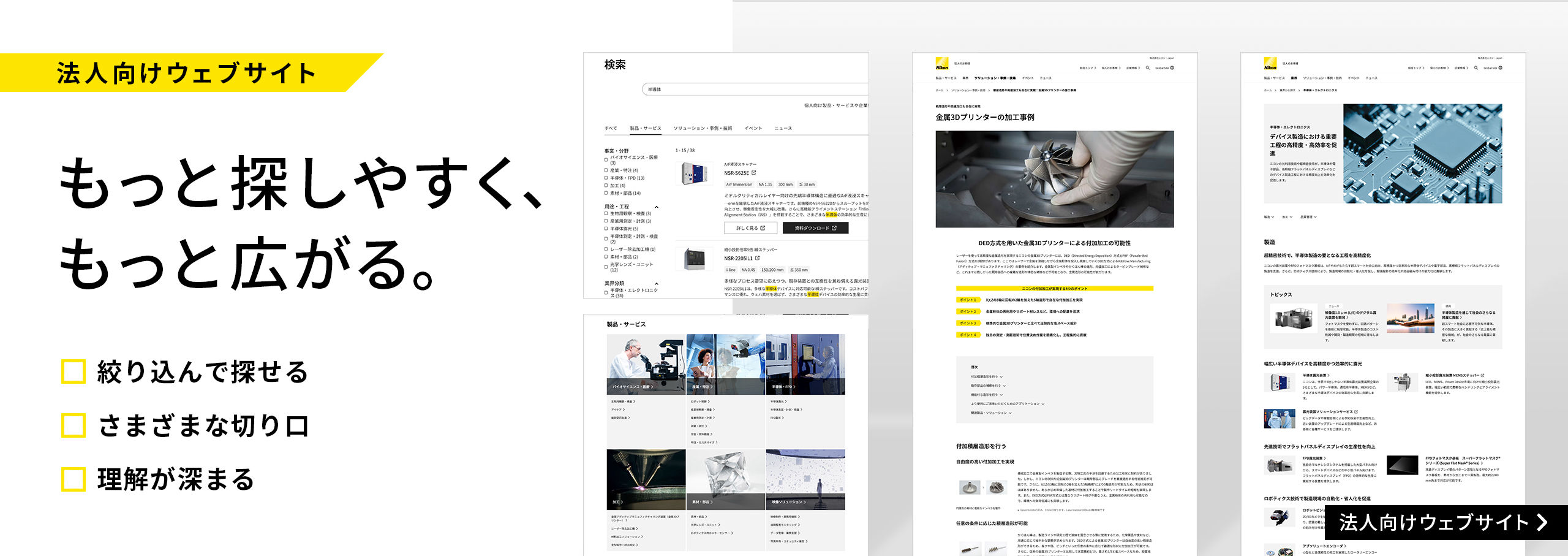Open the Nikon logo on the semiconductor electronics page

(x=1270, y=63)
